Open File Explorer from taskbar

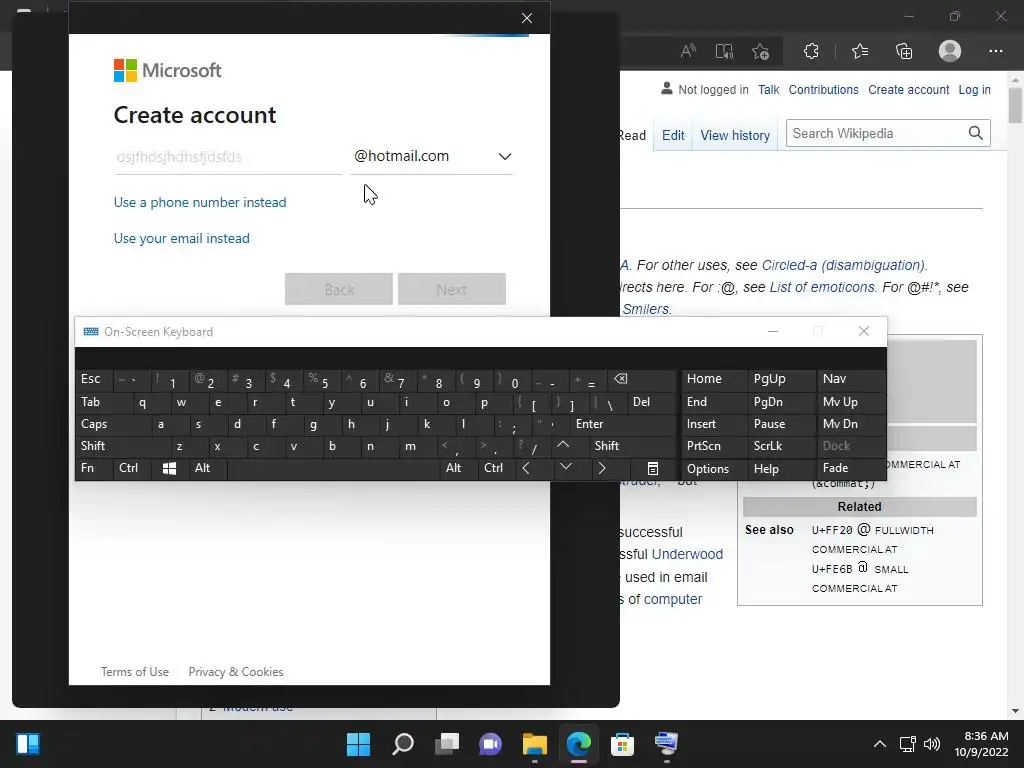[x=535, y=744]
